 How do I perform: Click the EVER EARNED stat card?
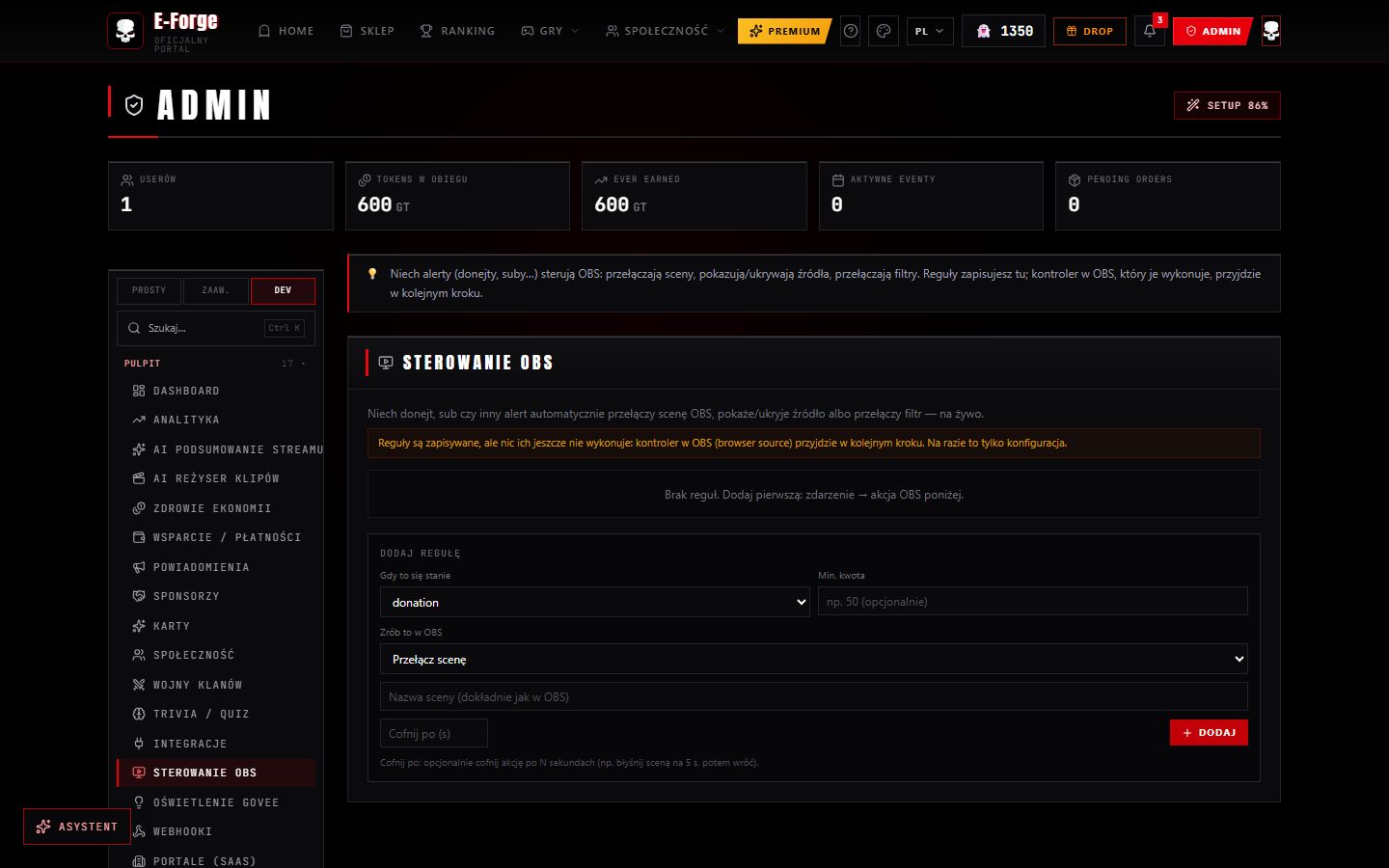(x=694, y=196)
